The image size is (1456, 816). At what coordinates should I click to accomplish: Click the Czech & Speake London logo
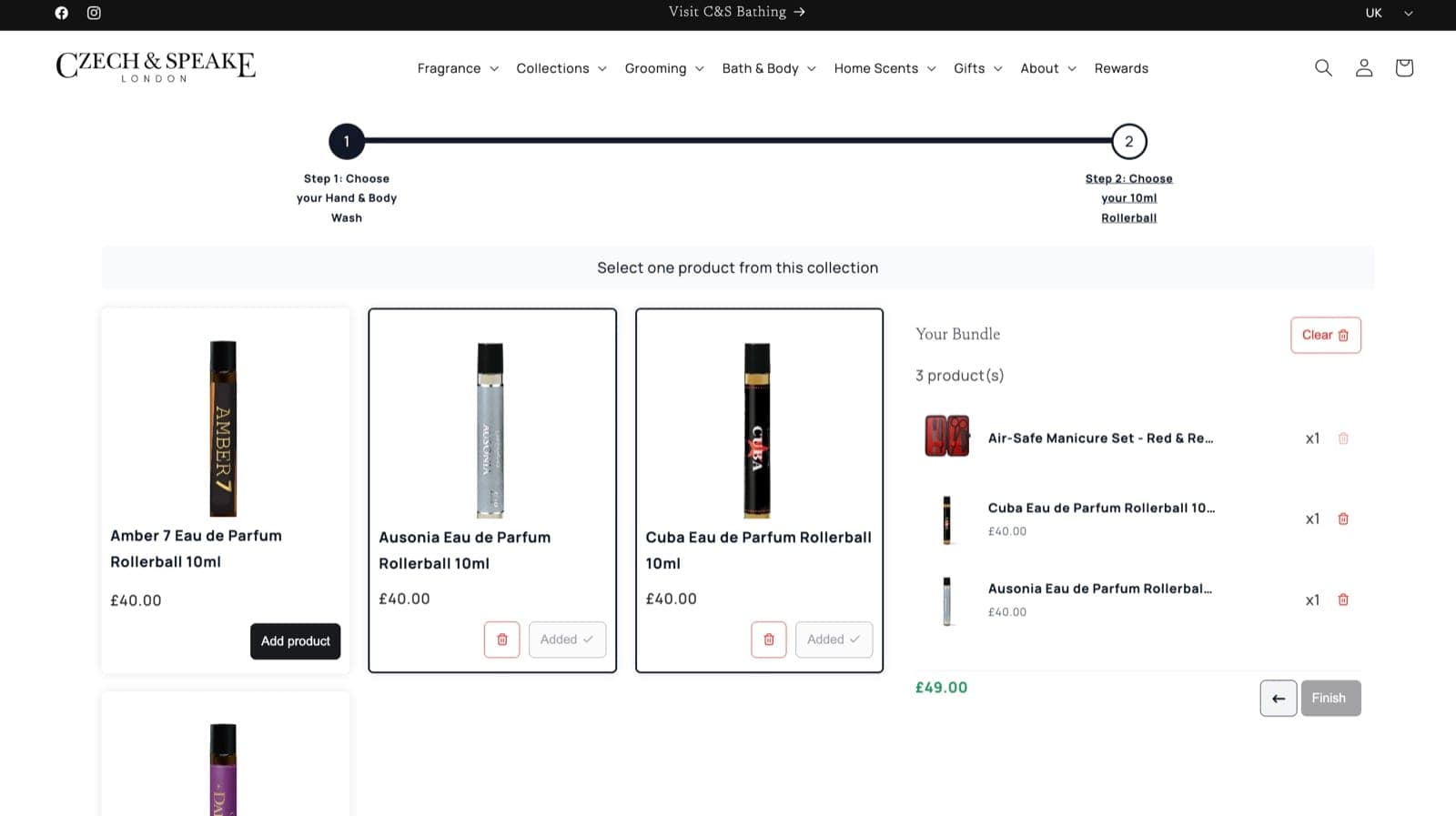156,66
